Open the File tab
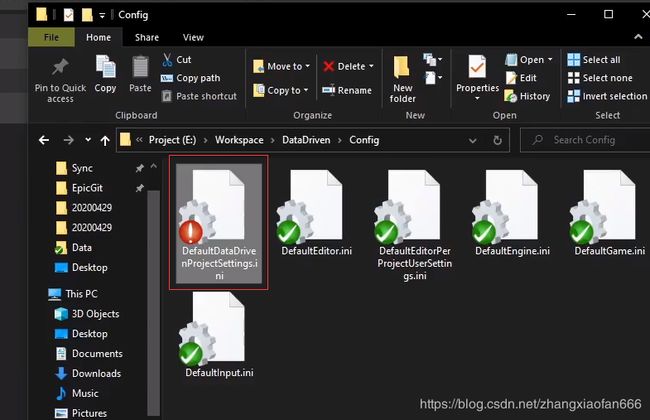This screenshot has height=420, width=650. coord(51,37)
